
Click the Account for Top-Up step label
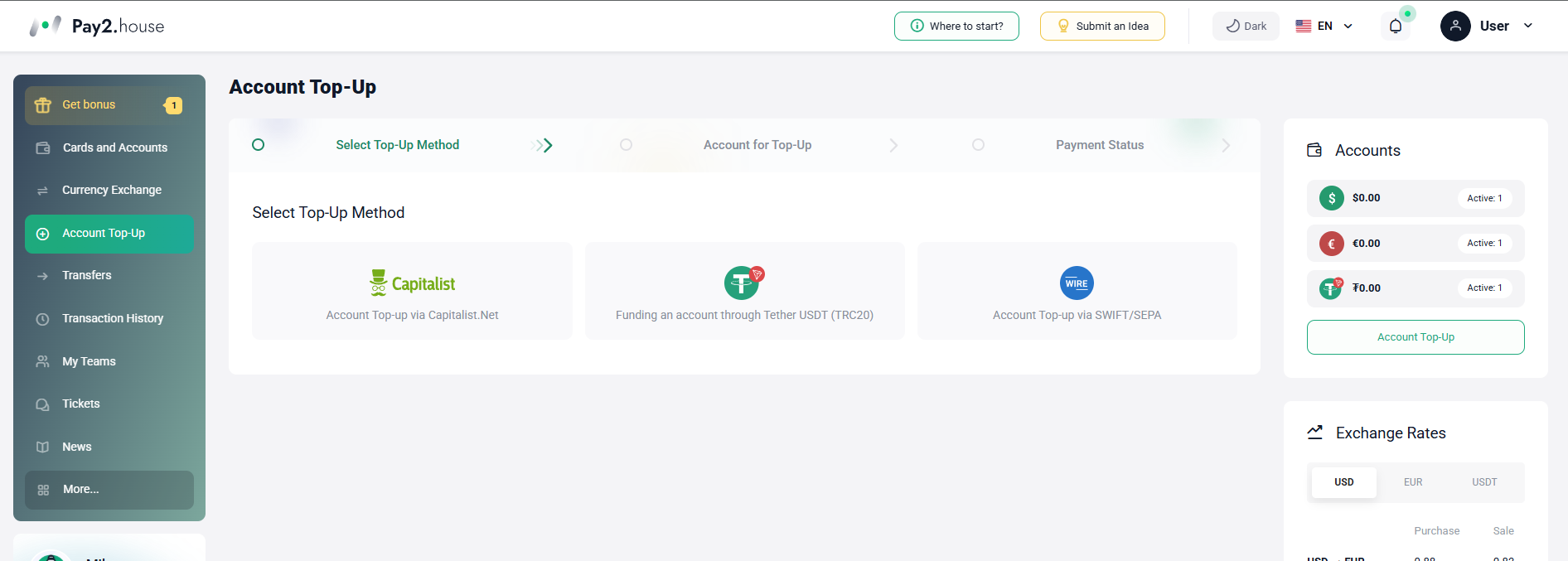[x=757, y=145]
